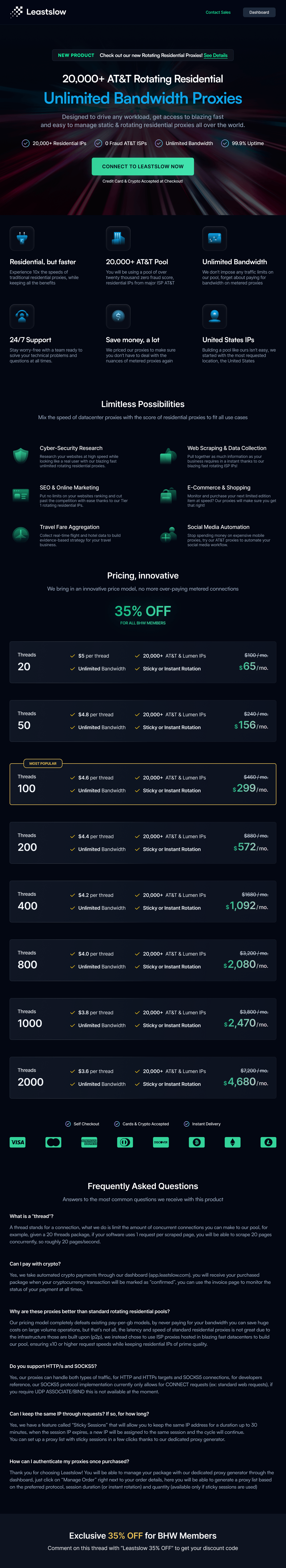Click the Instant Delivery checkmark

187,1124
